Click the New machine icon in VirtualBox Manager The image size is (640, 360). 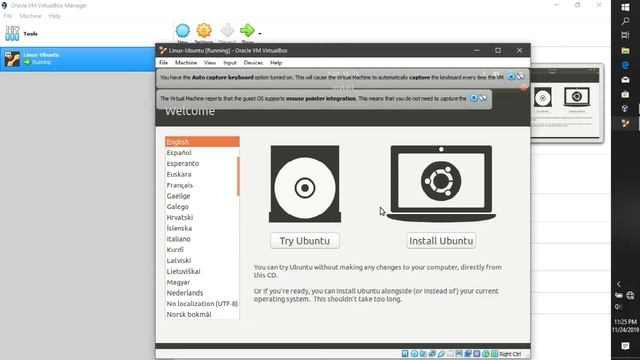[x=182, y=31]
